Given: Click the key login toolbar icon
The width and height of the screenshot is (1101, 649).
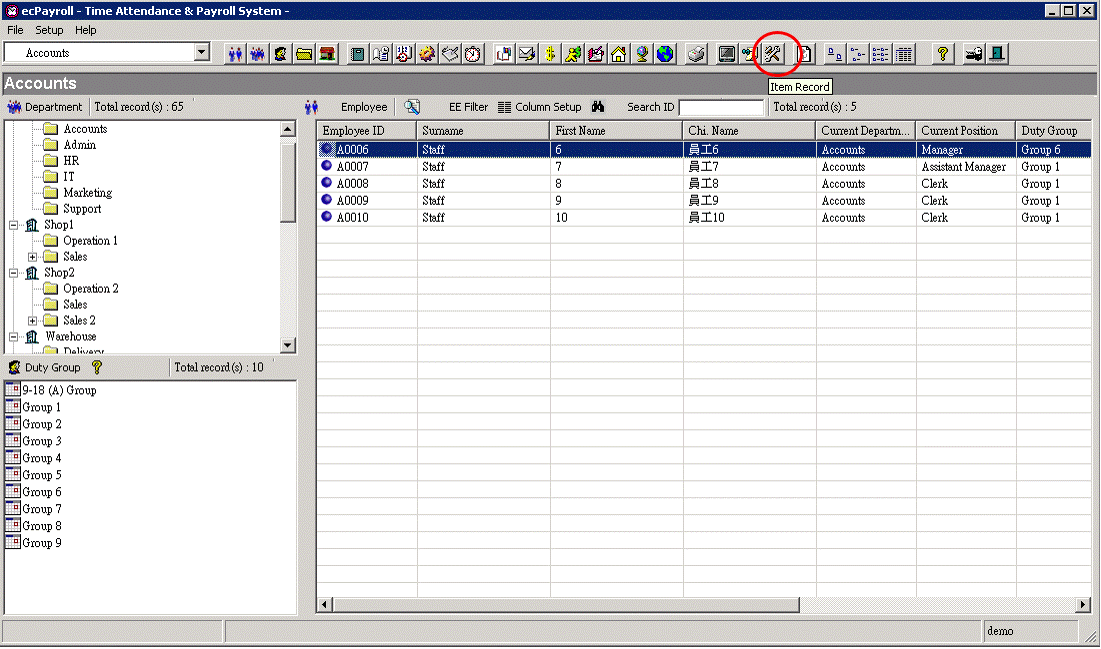Looking at the screenshot, I should 974,53.
